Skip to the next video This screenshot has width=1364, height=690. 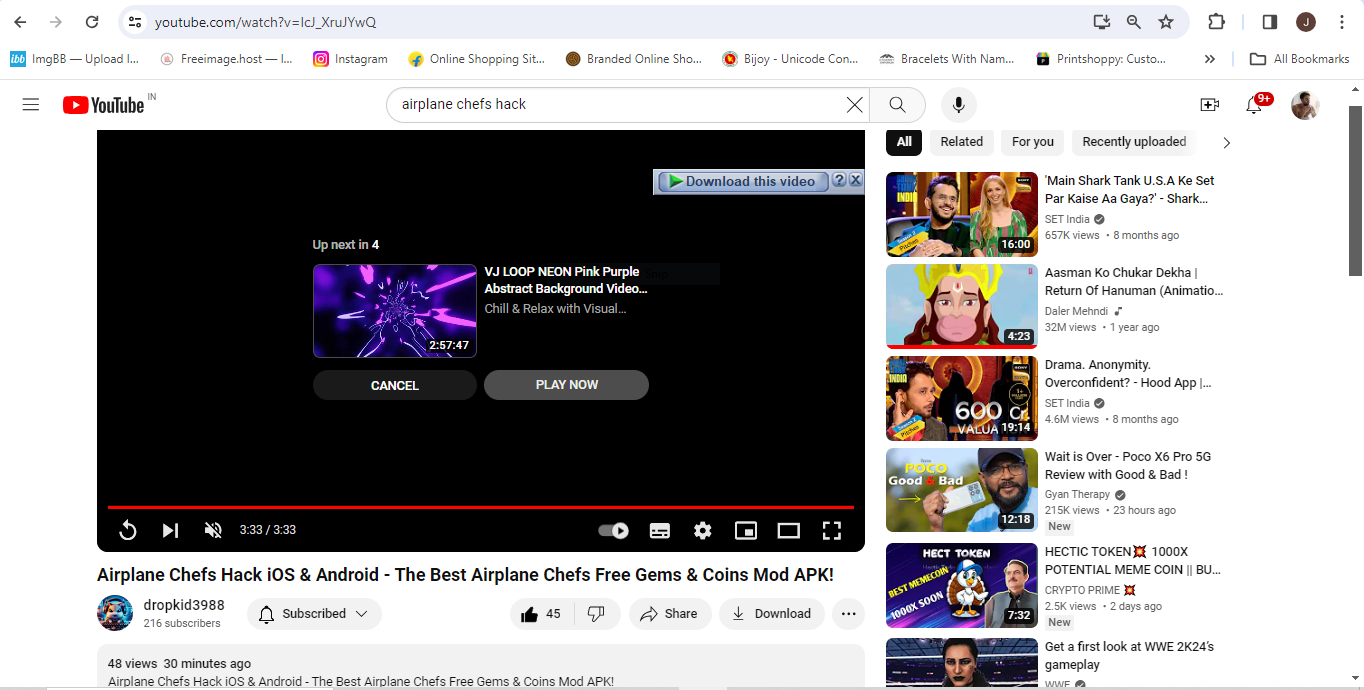170,530
